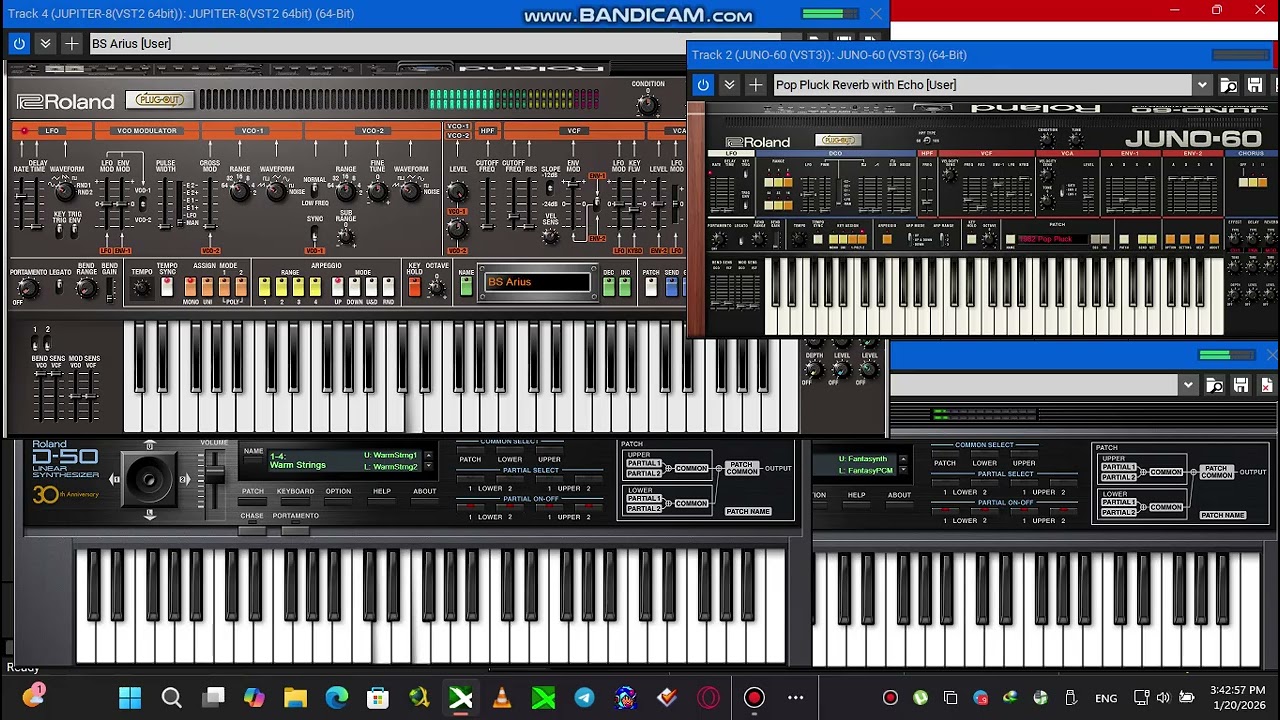Enable Mono assign mode button
1280x720 pixels.
pos(190,288)
